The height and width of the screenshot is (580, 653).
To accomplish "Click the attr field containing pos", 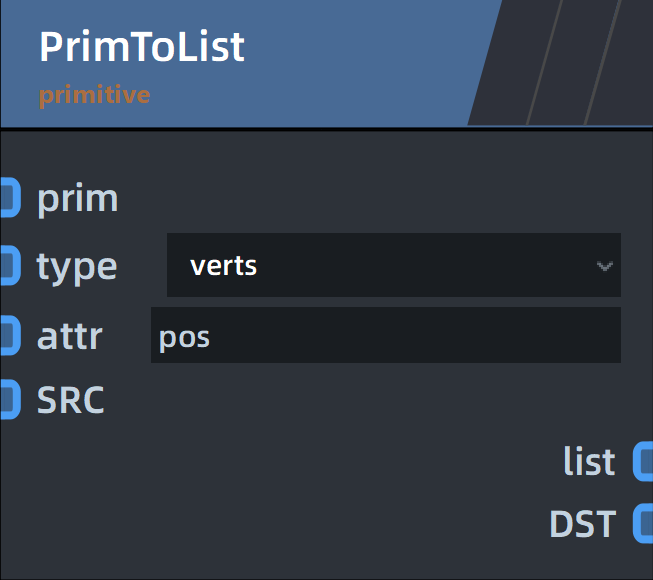I will (386, 335).
